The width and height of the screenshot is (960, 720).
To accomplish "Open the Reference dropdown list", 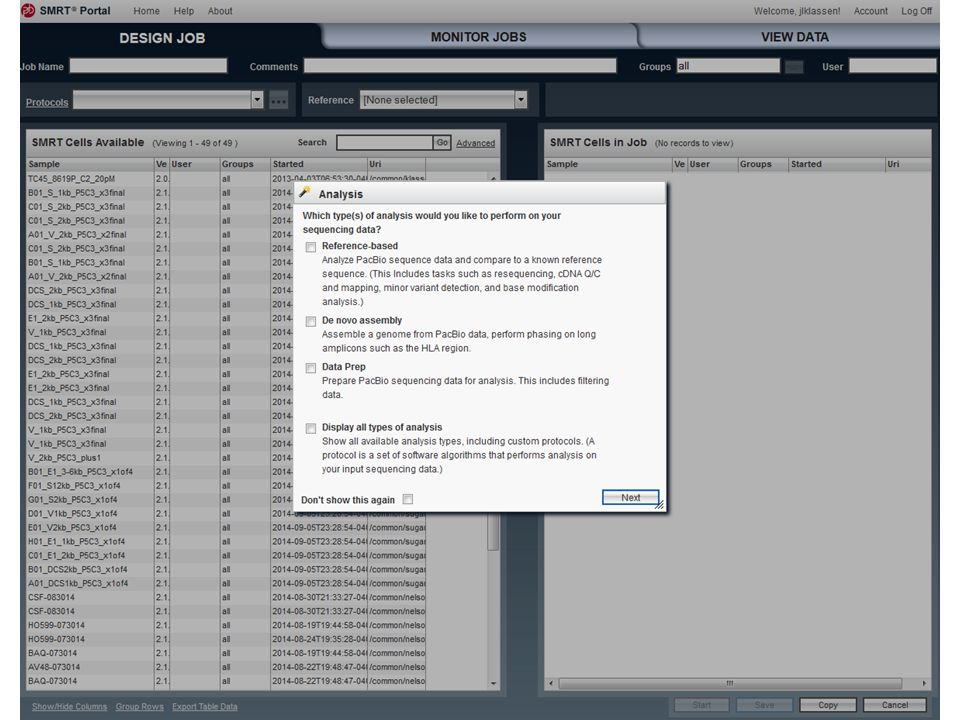I will [521, 99].
